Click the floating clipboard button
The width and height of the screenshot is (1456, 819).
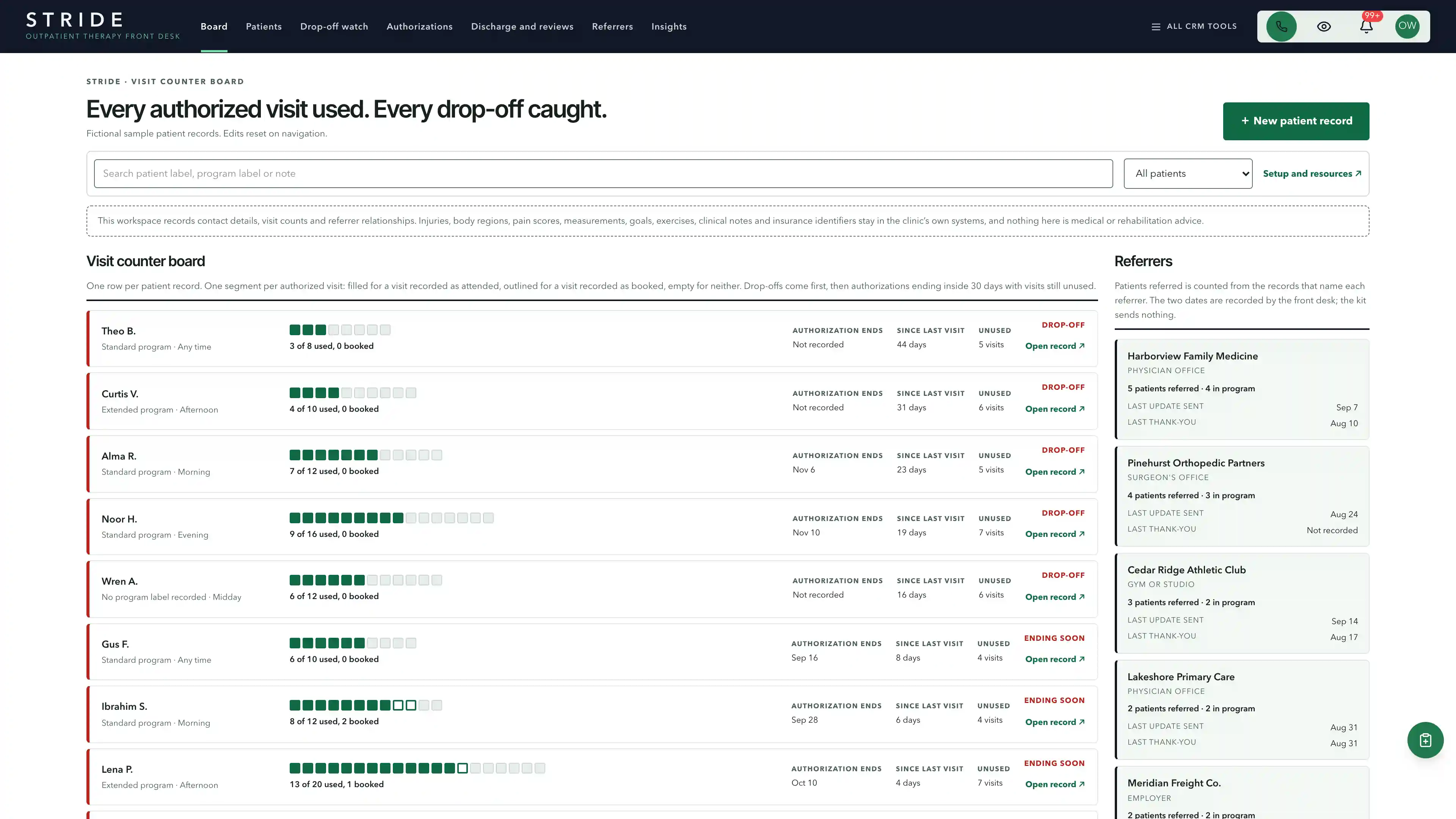tap(1425, 740)
